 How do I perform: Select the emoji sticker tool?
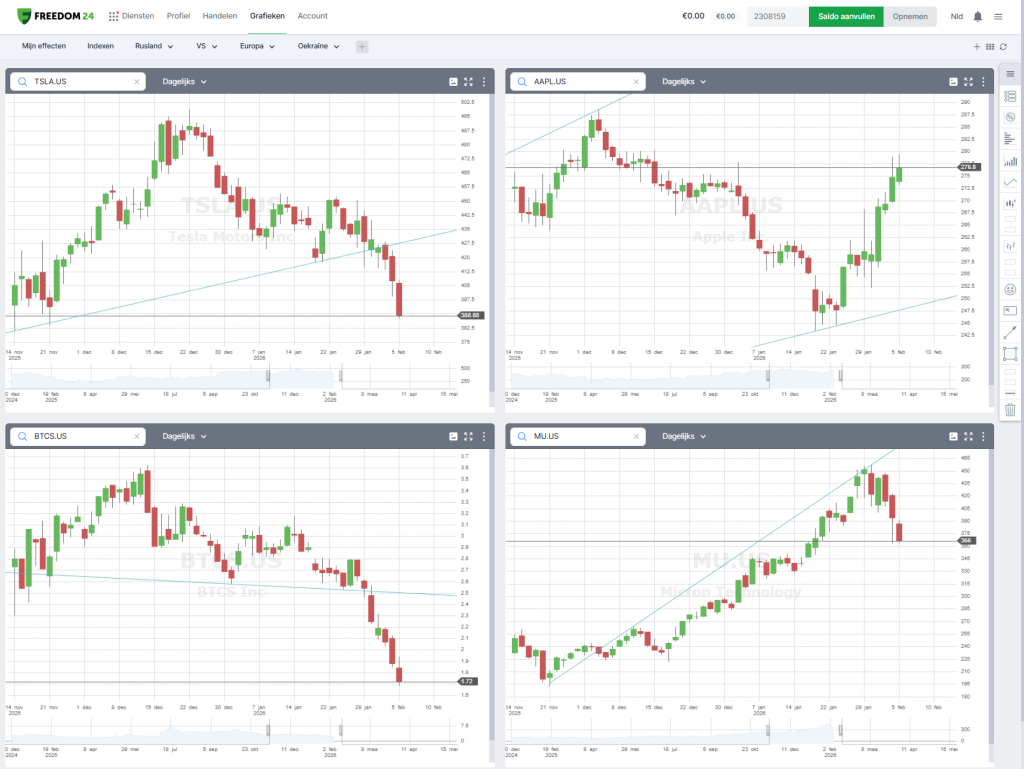pos(1010,289)
